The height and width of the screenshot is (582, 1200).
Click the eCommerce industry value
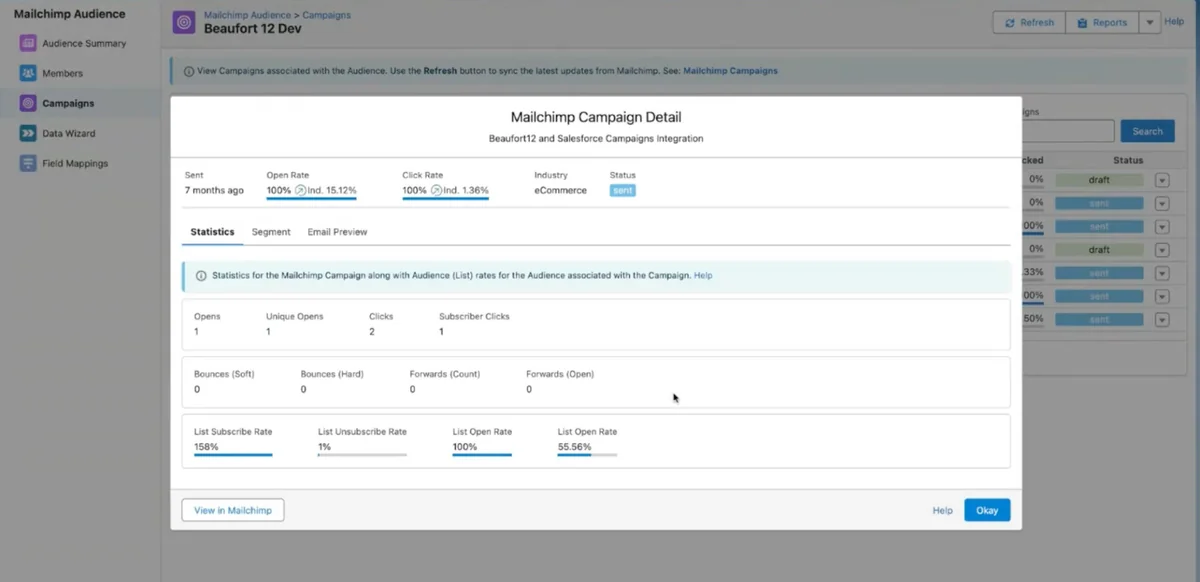(561, 190)
